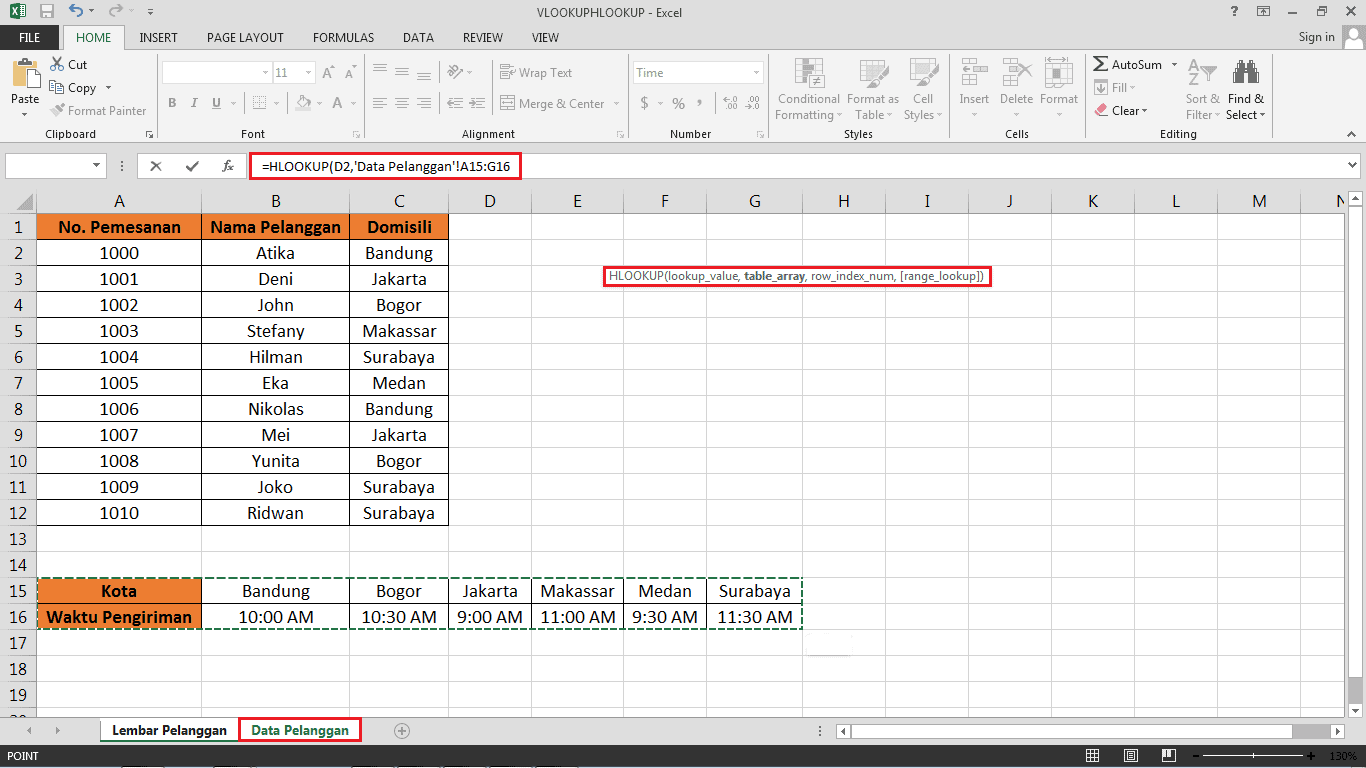Click the Insert cells button
The image size is (1366, 768).
click(974, 88)
